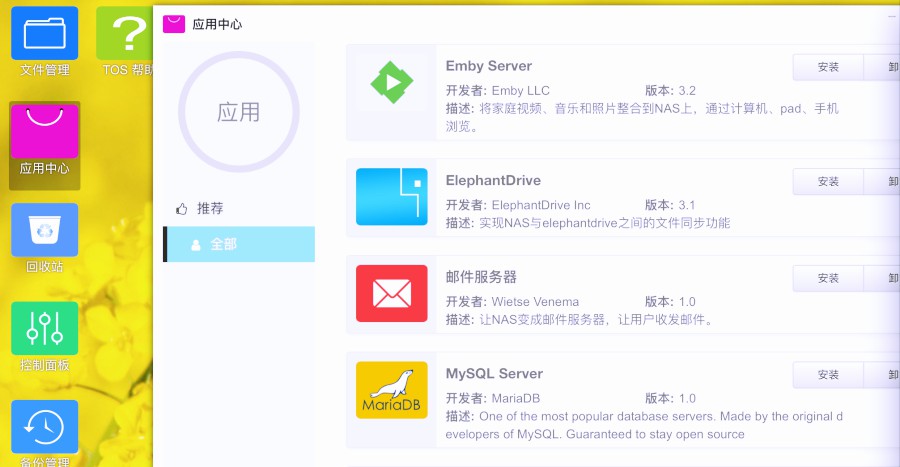Screen dimensions: 900x467
Task: Click the pink 应用中心 window title icon
Action: point(173,24)
